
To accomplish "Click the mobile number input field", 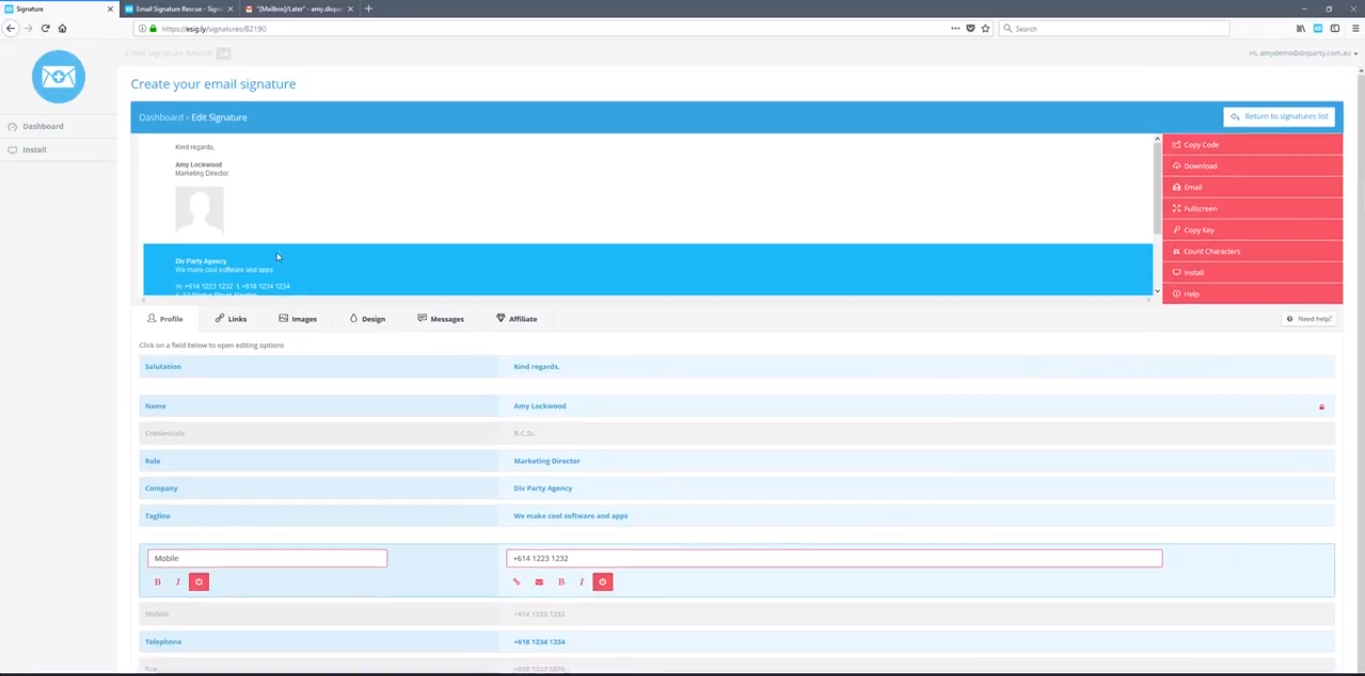I will pos(834,558).
